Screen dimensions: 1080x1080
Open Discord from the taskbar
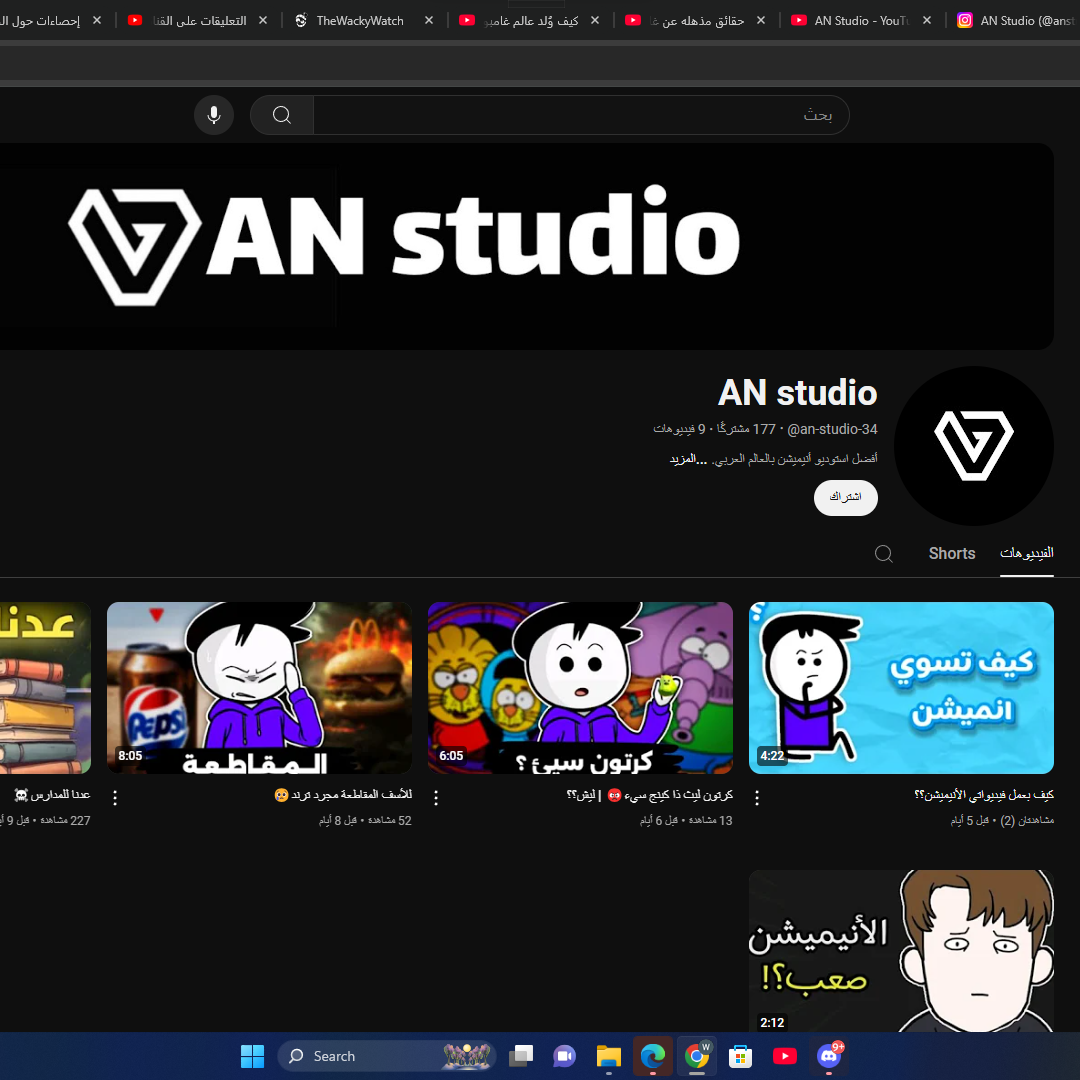pyautogui.click(x=829, y=1056)
